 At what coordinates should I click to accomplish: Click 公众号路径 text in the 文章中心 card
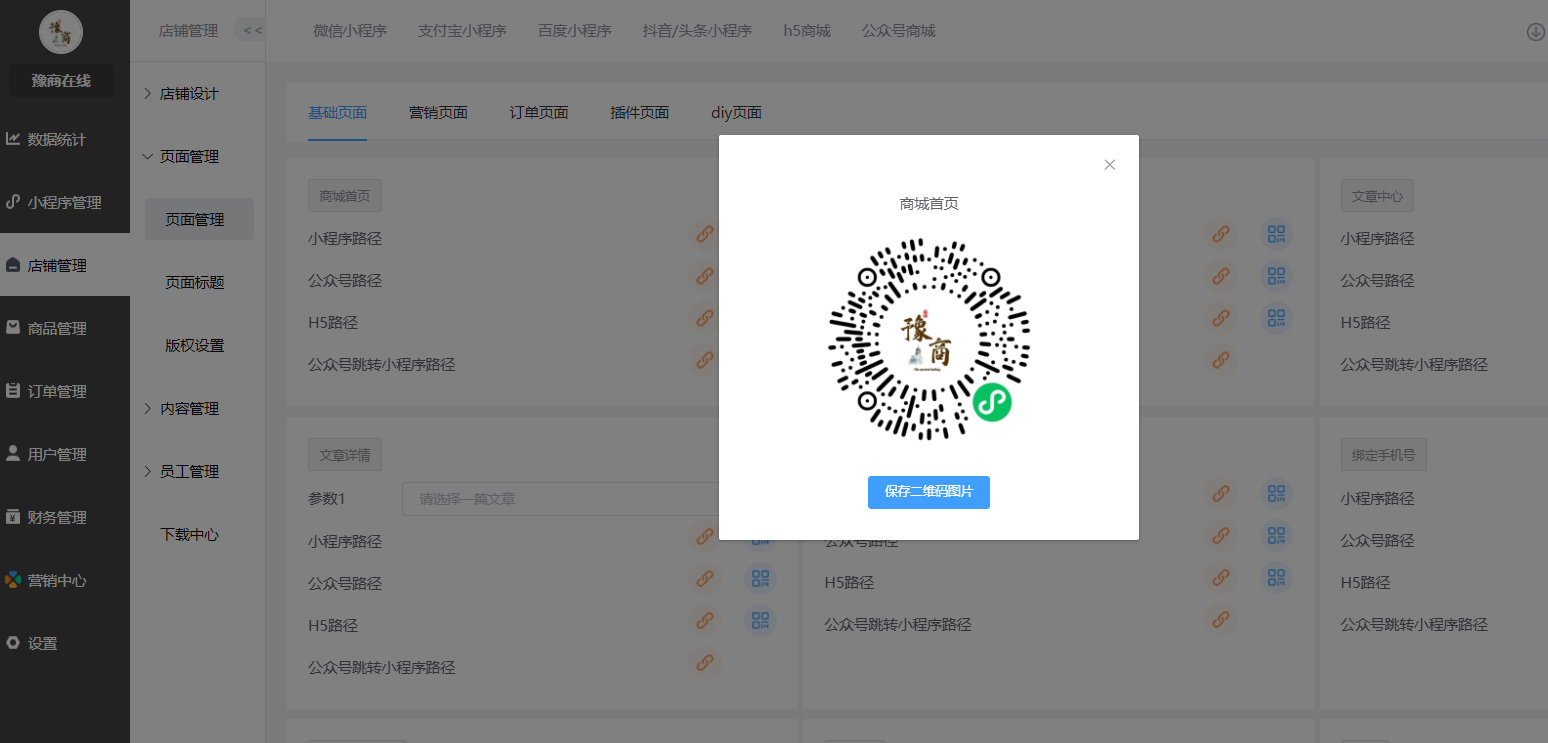(x=1378, y=281)
